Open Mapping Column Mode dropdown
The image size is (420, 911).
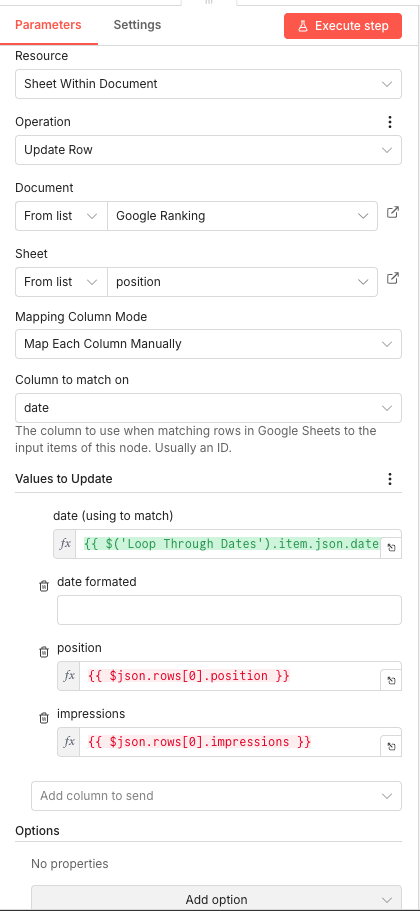point(208,344)
